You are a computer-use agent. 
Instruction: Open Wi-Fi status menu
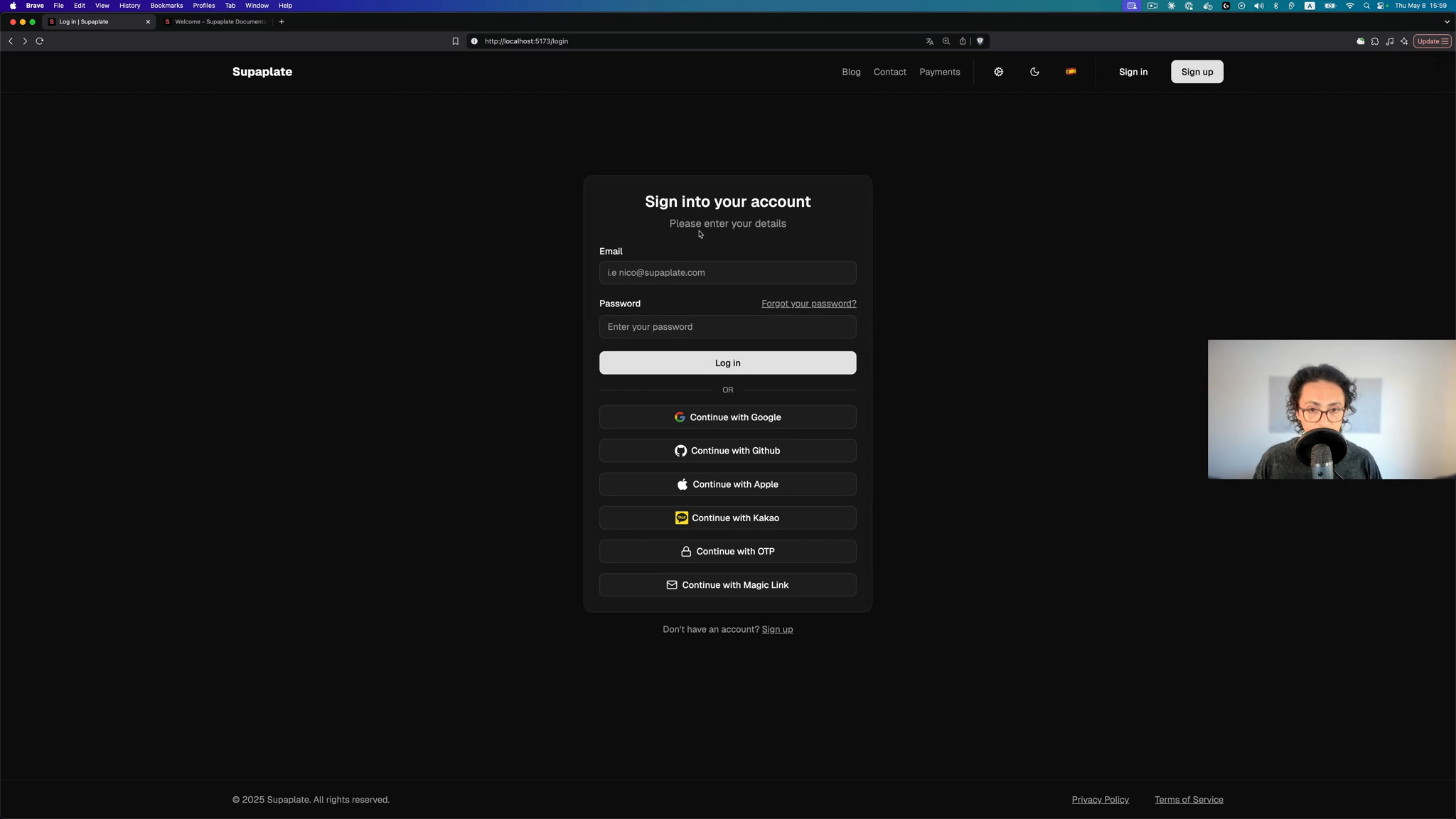[1349, 6]
